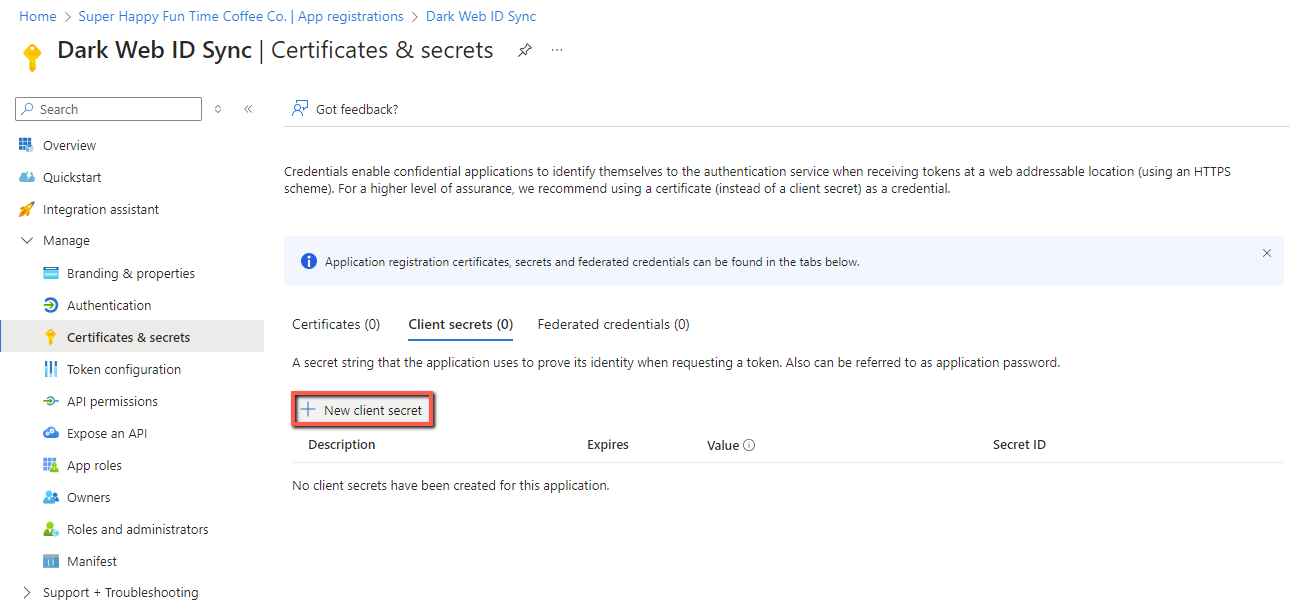Show the Value column info tooltip icon

point(749,445)
